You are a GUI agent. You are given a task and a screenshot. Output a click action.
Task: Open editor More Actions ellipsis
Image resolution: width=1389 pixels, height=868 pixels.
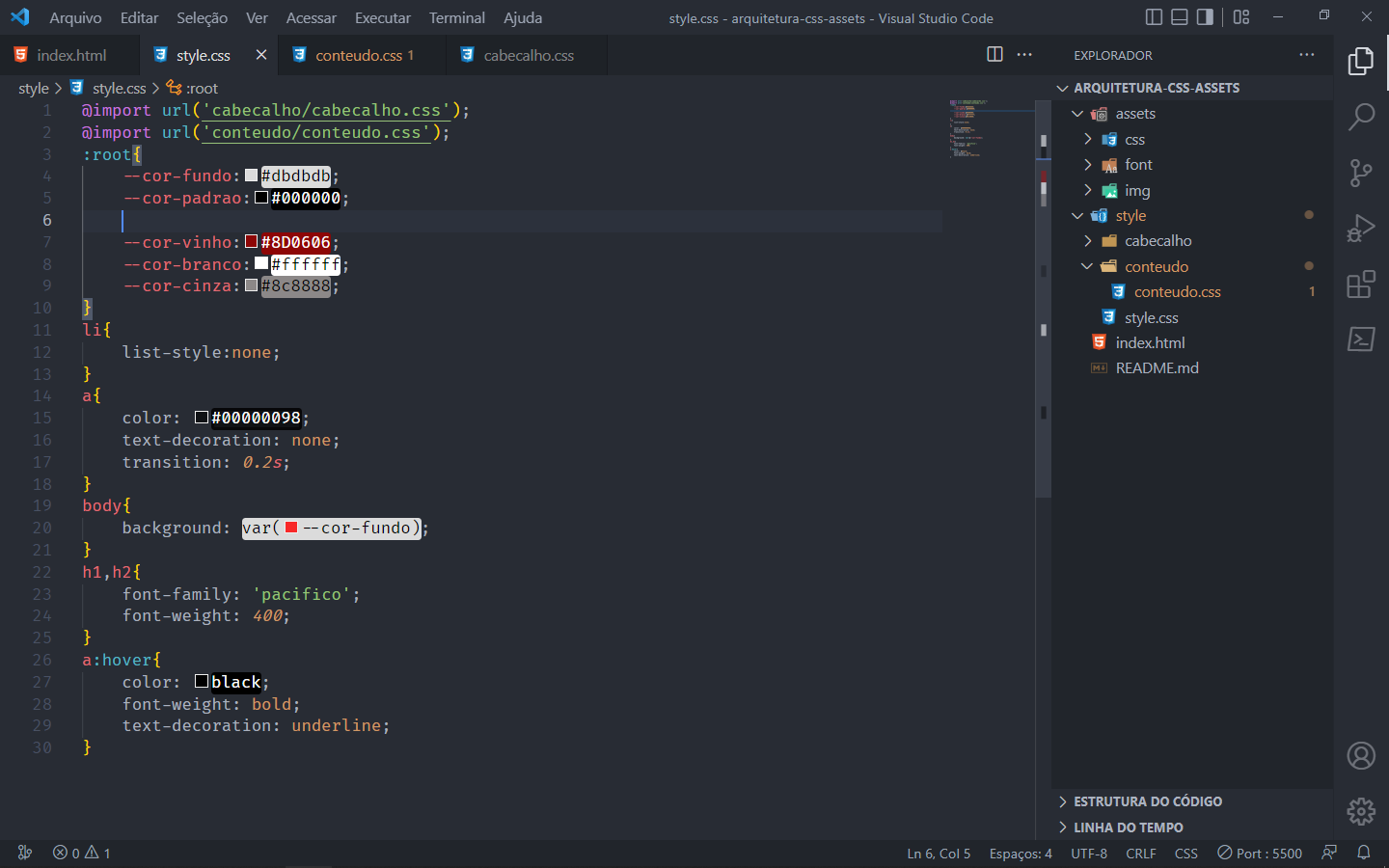(x=1024, y=55)
